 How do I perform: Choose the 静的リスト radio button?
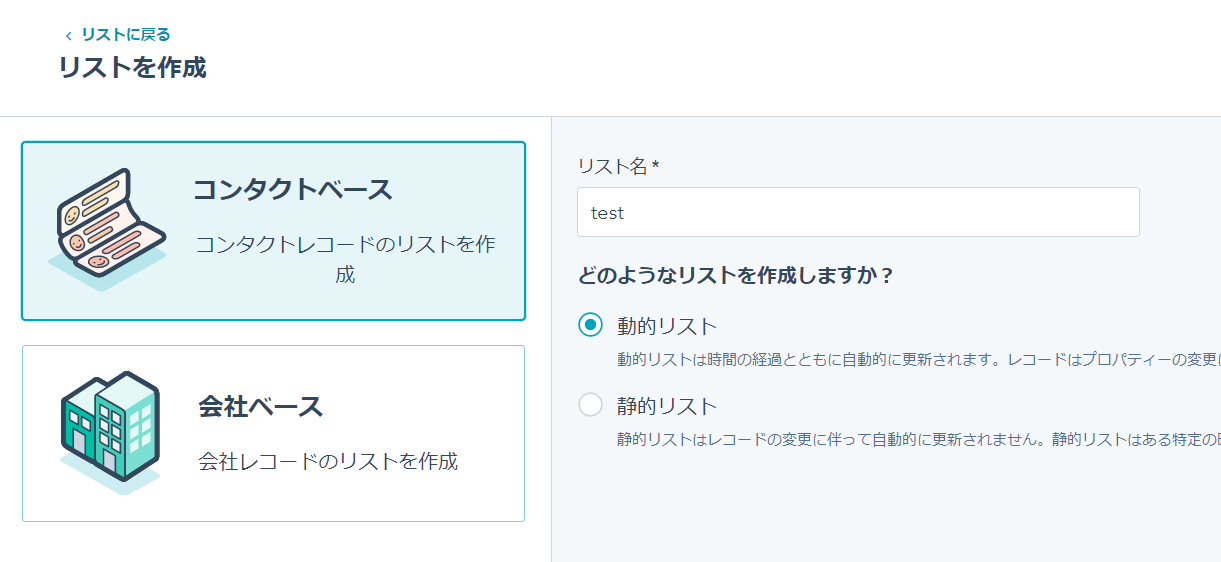pyautogui.click(x=591, y=405)
